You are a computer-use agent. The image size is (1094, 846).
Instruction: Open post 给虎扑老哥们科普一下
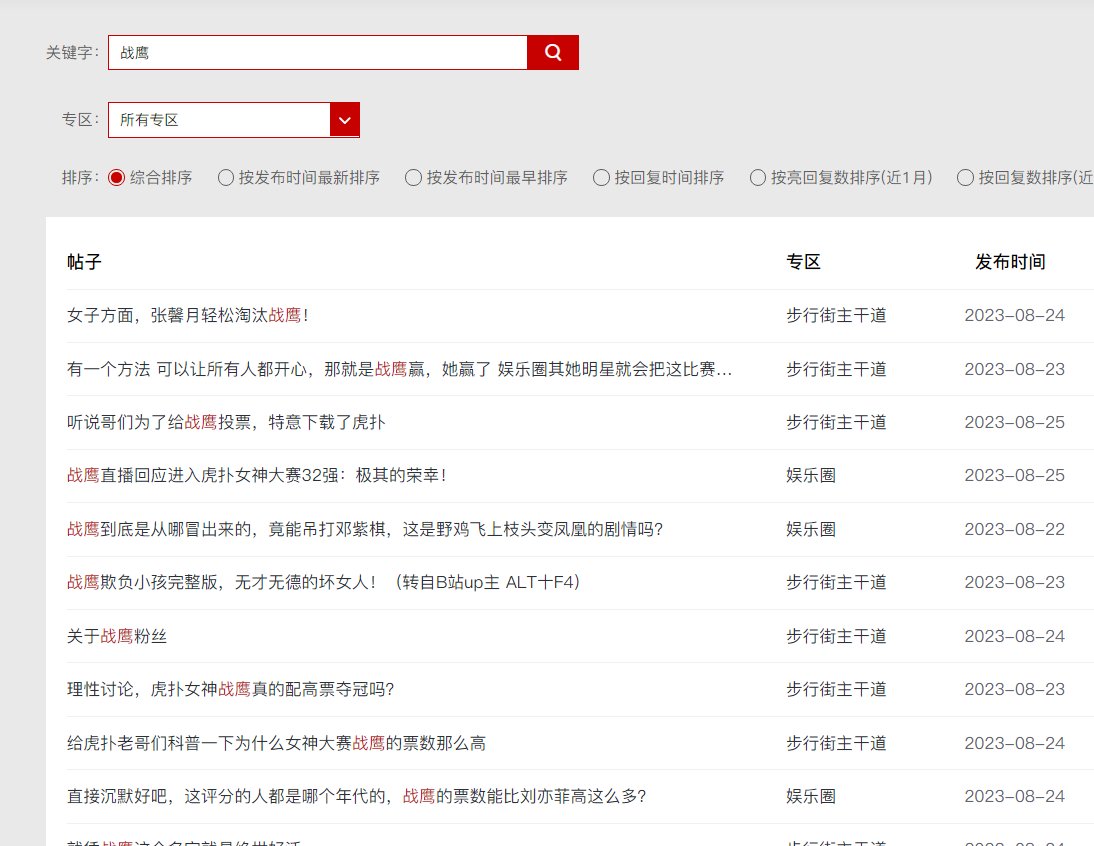pos(276,743)
